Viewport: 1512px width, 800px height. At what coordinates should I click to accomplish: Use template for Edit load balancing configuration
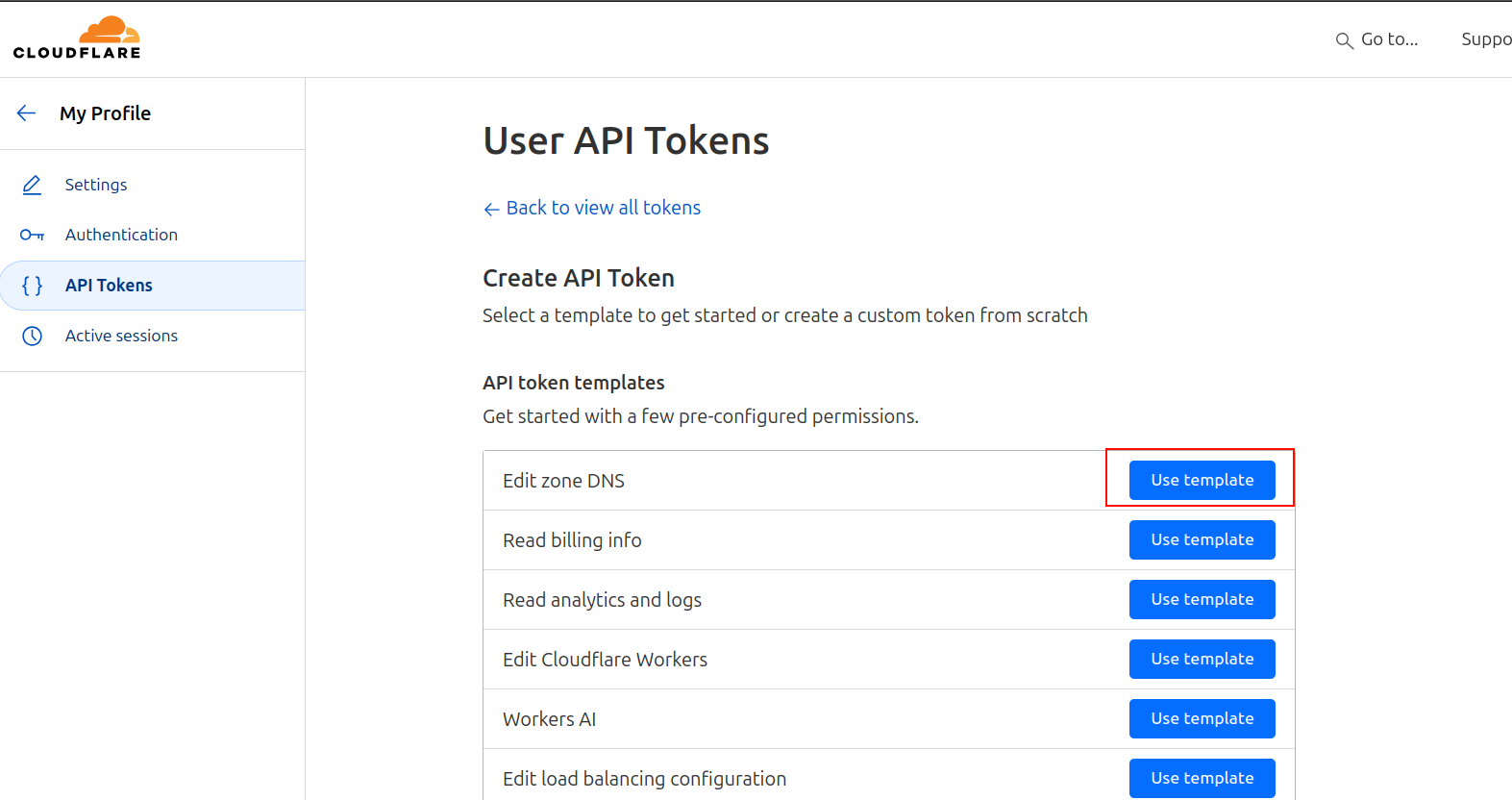click(1202, 778)
